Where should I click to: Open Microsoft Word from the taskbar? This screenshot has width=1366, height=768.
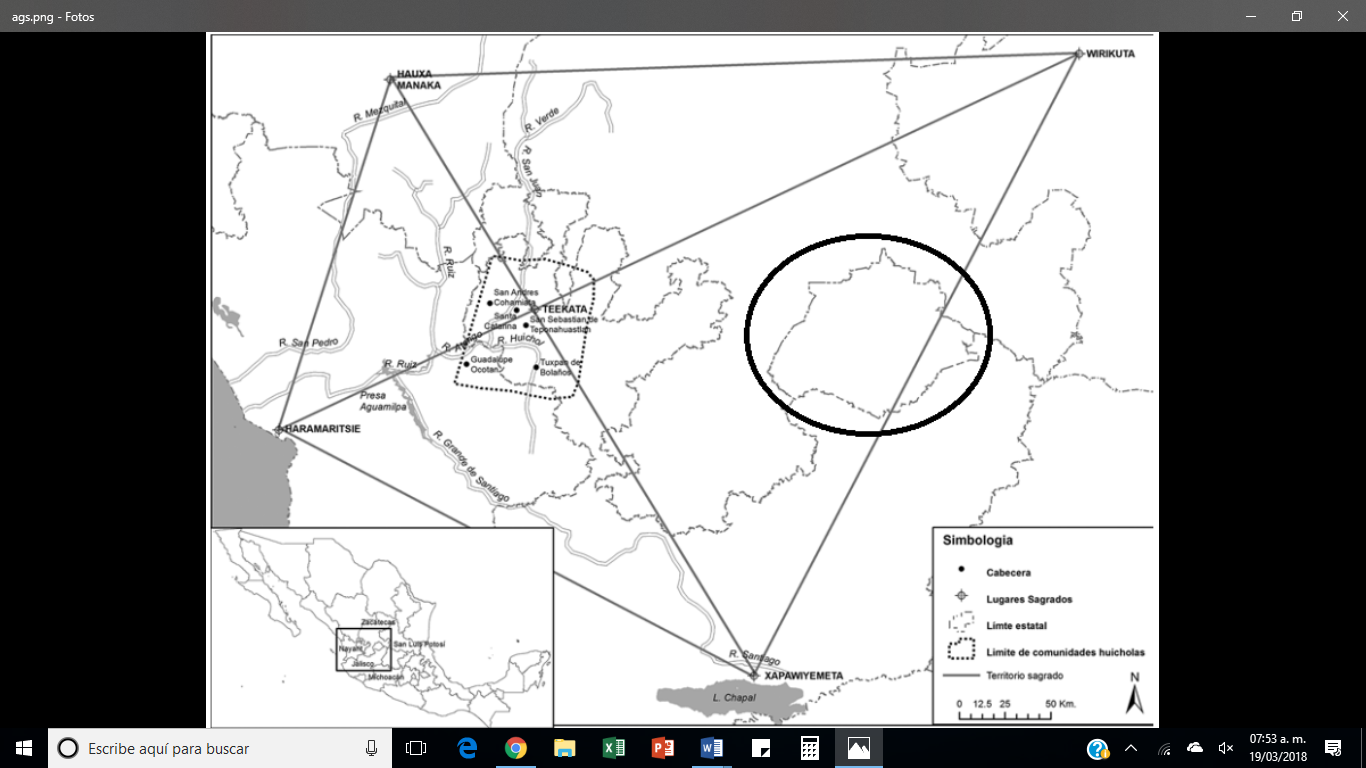[711, 748]
